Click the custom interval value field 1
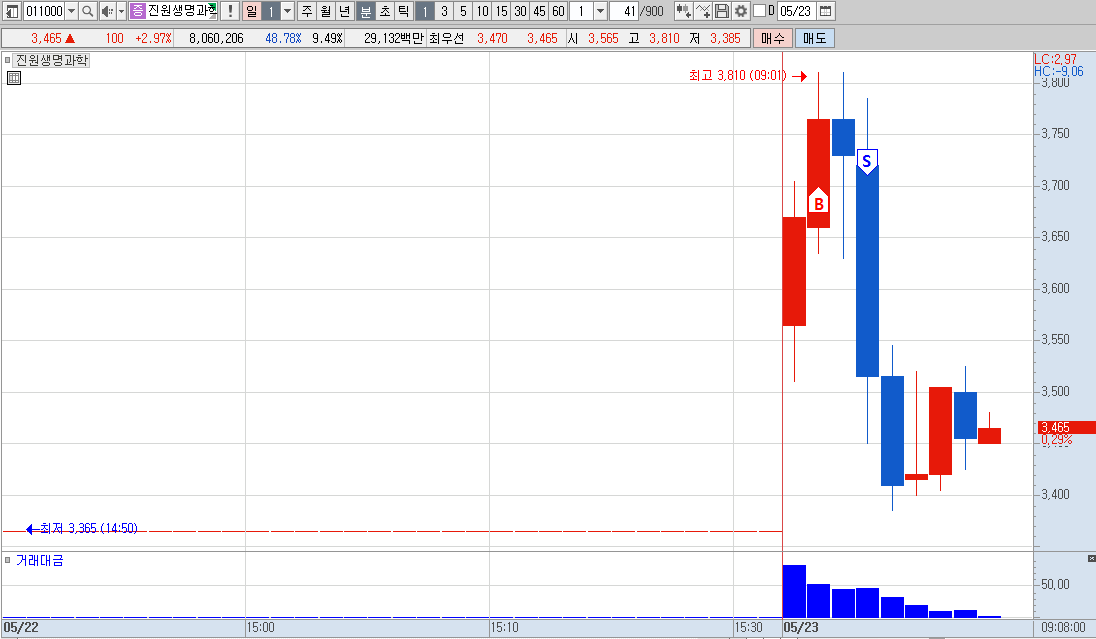This screenshot has width=1096, height=639. pyautogui.click(x=582, y=11)
